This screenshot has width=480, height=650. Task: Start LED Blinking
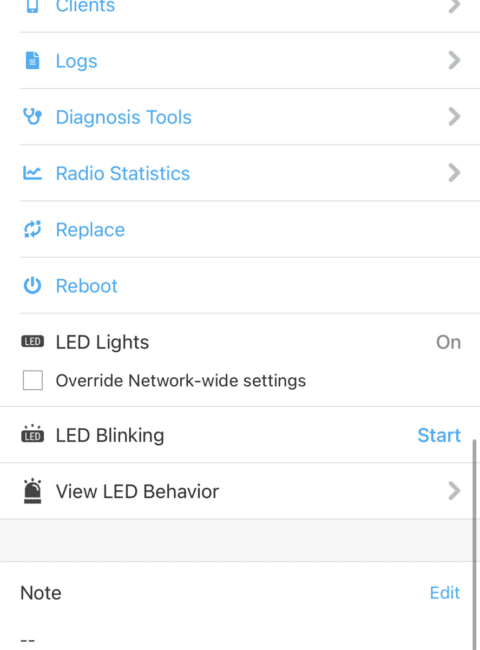(x=439, y=435)
